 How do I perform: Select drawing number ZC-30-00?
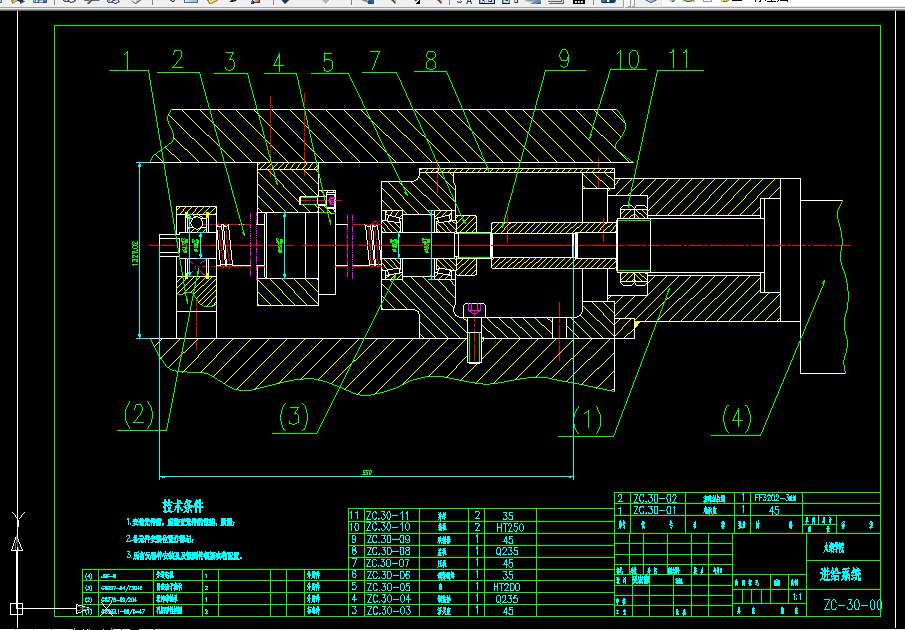tap(852, 605)
